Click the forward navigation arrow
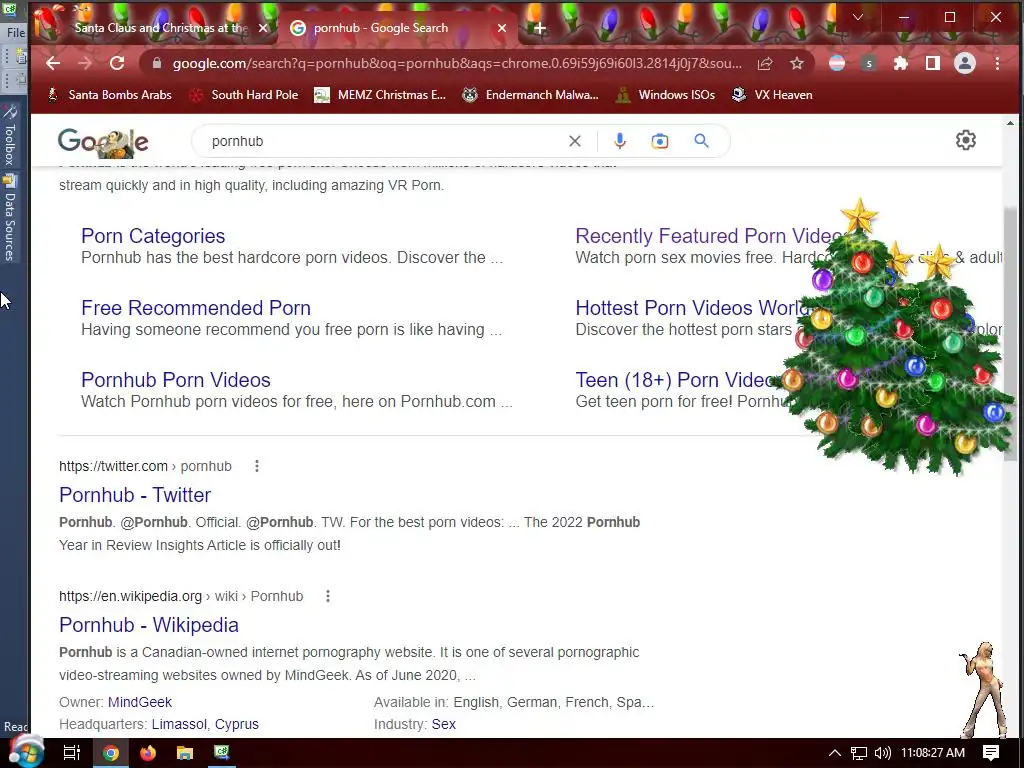This screenshot has width=1024, height=768. coord(85,63)
